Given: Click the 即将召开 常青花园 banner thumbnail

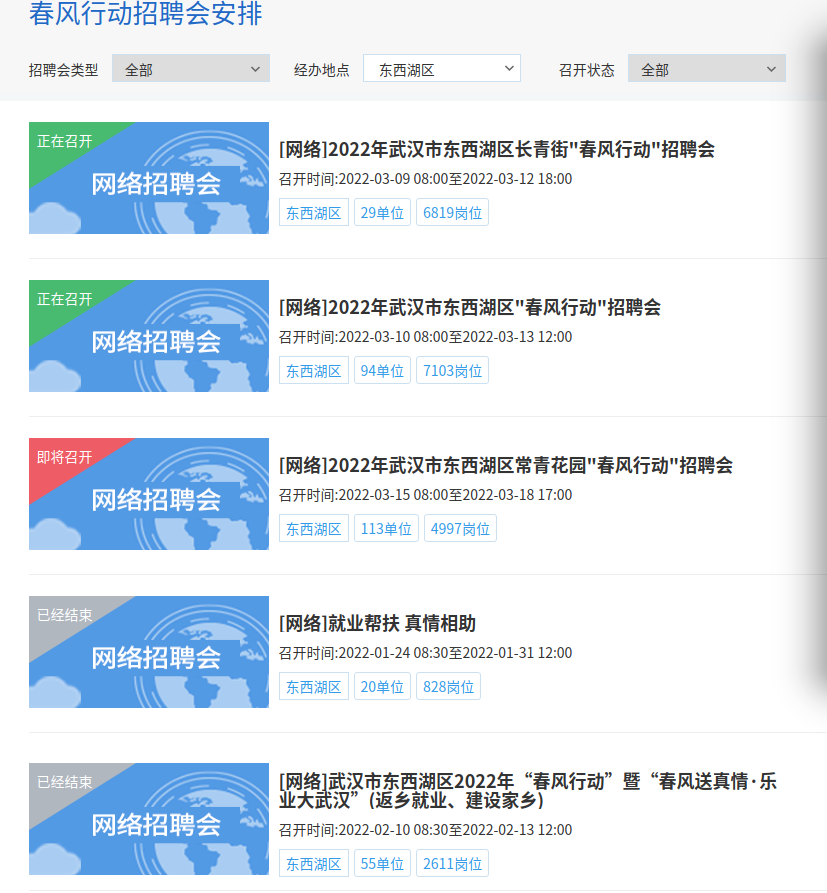Looking at the screenshot, I should pos(149,494).
